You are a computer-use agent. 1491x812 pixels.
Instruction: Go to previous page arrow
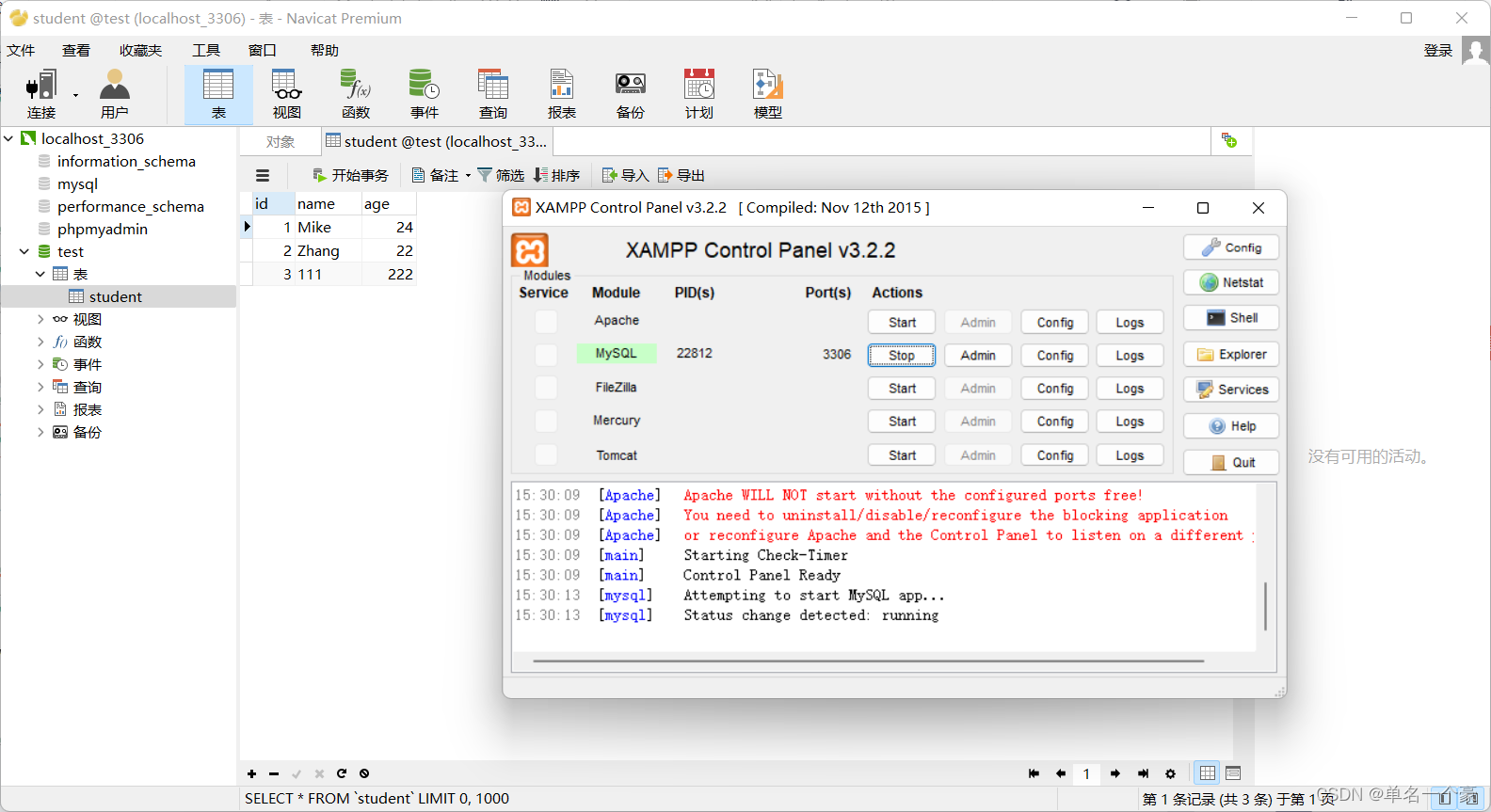coord(1061,773)
